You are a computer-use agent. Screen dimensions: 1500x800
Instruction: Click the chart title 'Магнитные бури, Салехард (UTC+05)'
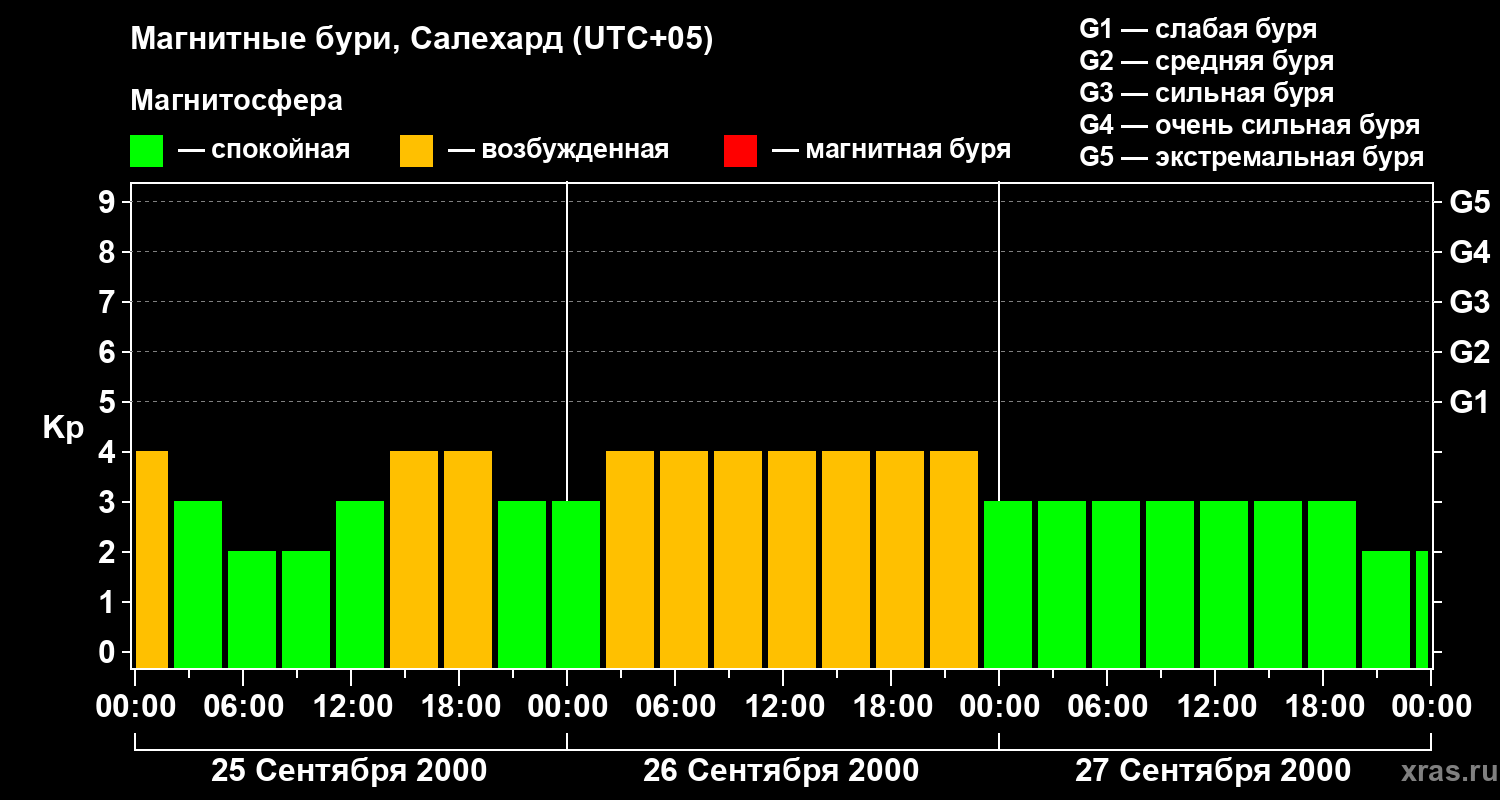pos(422,40)
